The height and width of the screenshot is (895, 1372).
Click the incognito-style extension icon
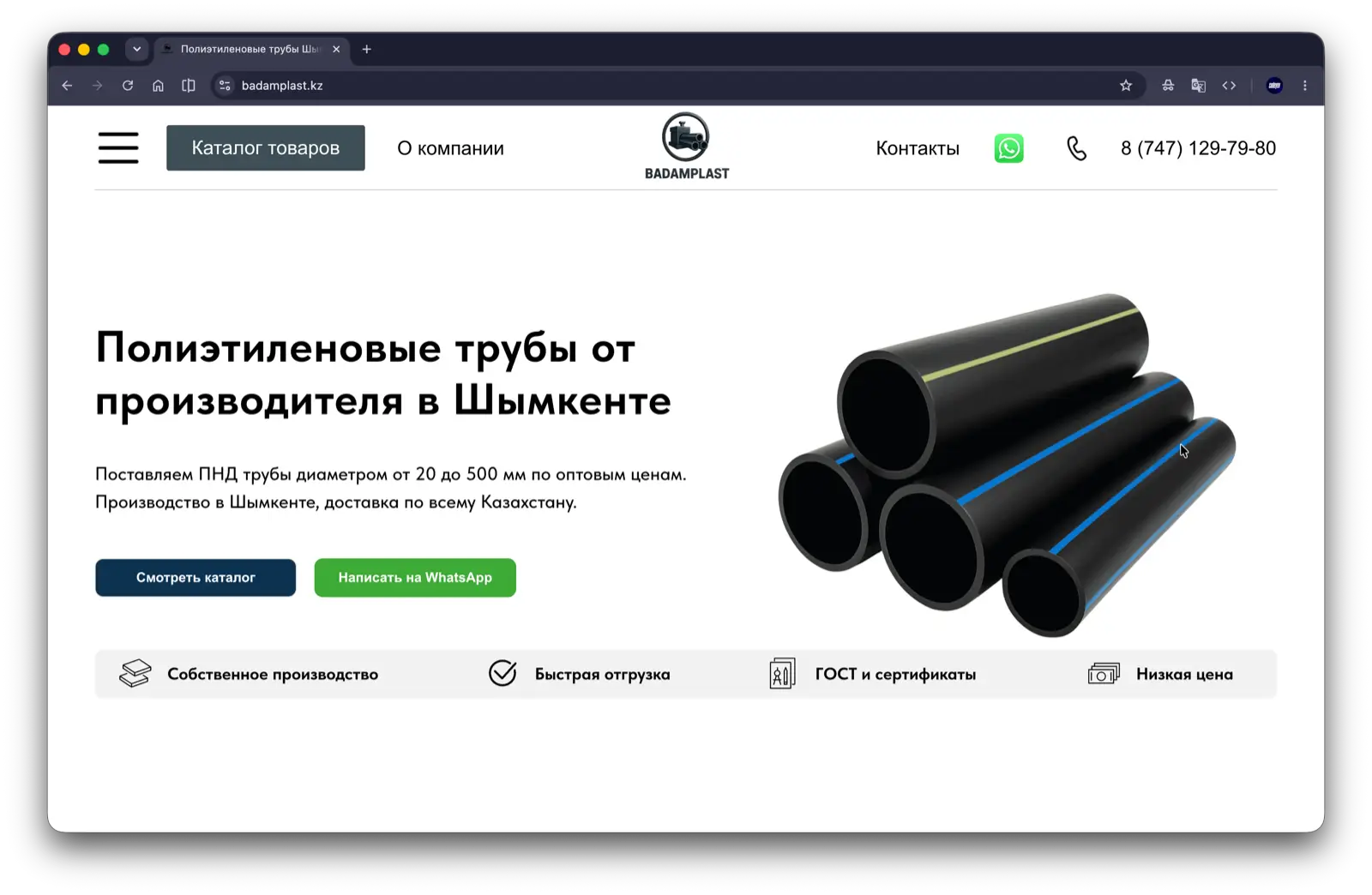(x=1168, y=86)
